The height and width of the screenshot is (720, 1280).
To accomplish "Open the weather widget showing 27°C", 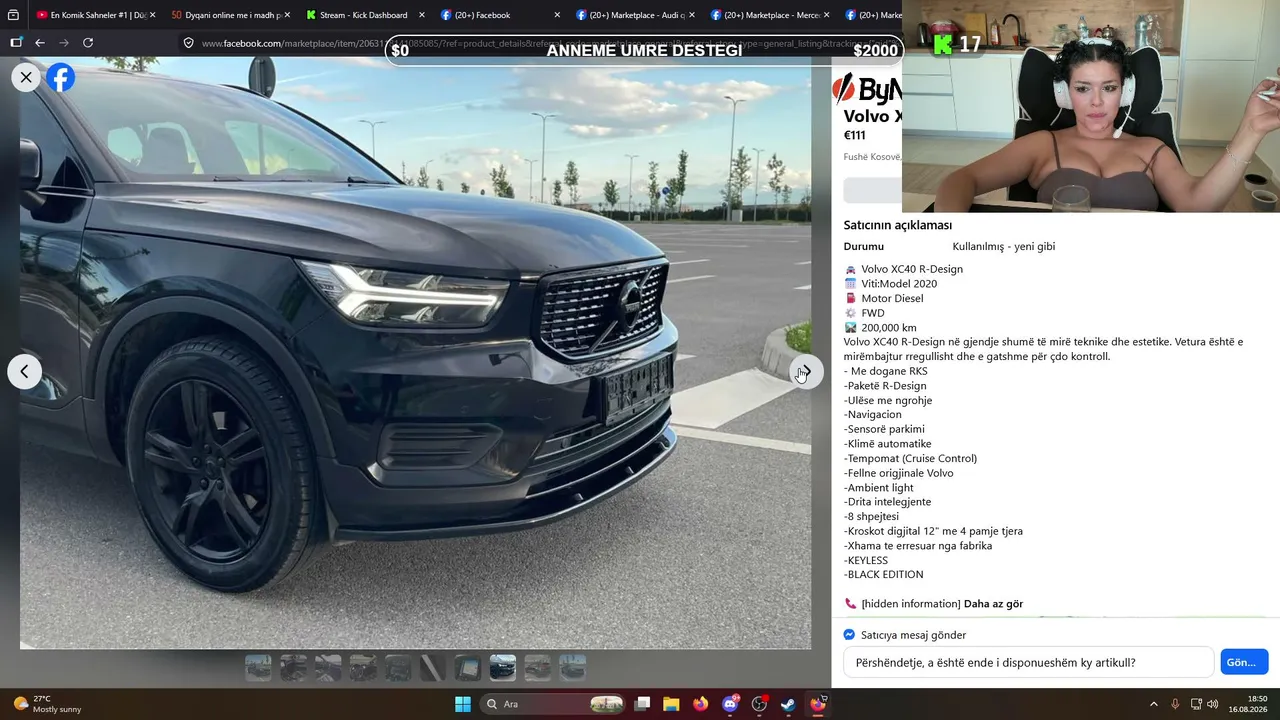I will pyautogui.click(x=47, y=704).
